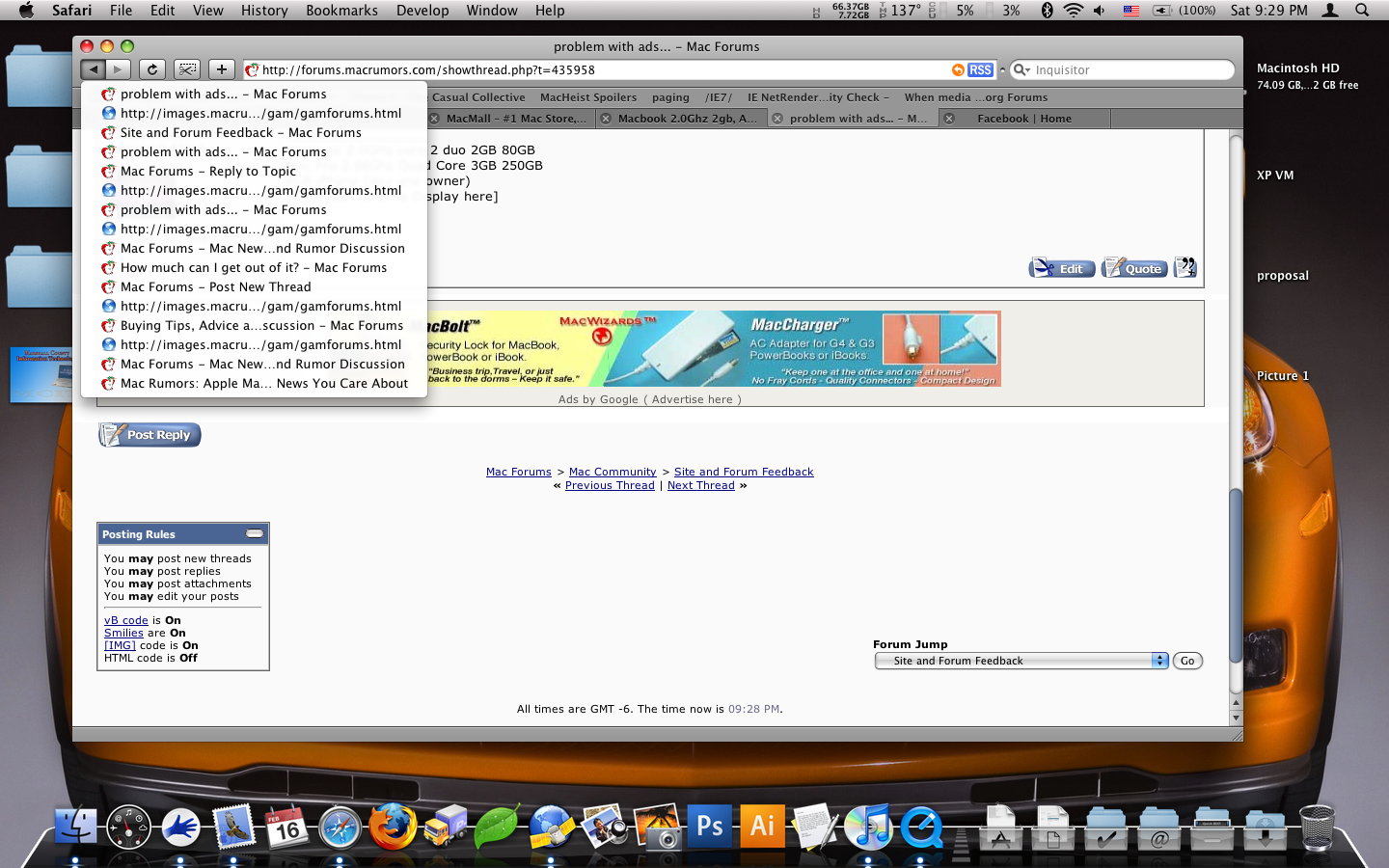This screenshot has width=1389, height=868.
Task: Click the Smilies link in Posting Rules
Action: click(123, 633)
